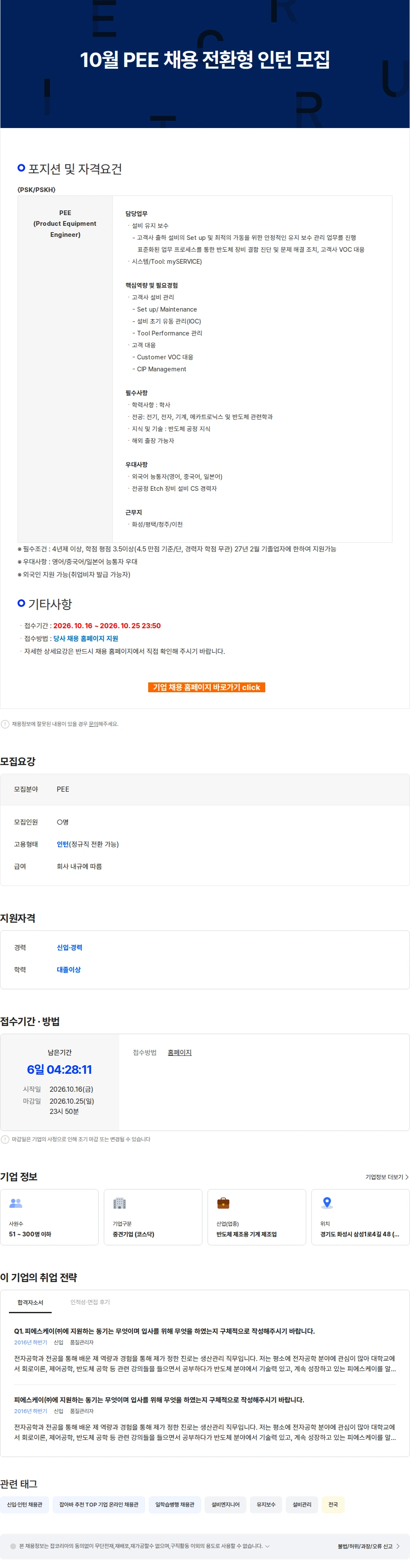
Task: Click the 산업(업종) briefcase icon
Action: tap(224, 1204)
